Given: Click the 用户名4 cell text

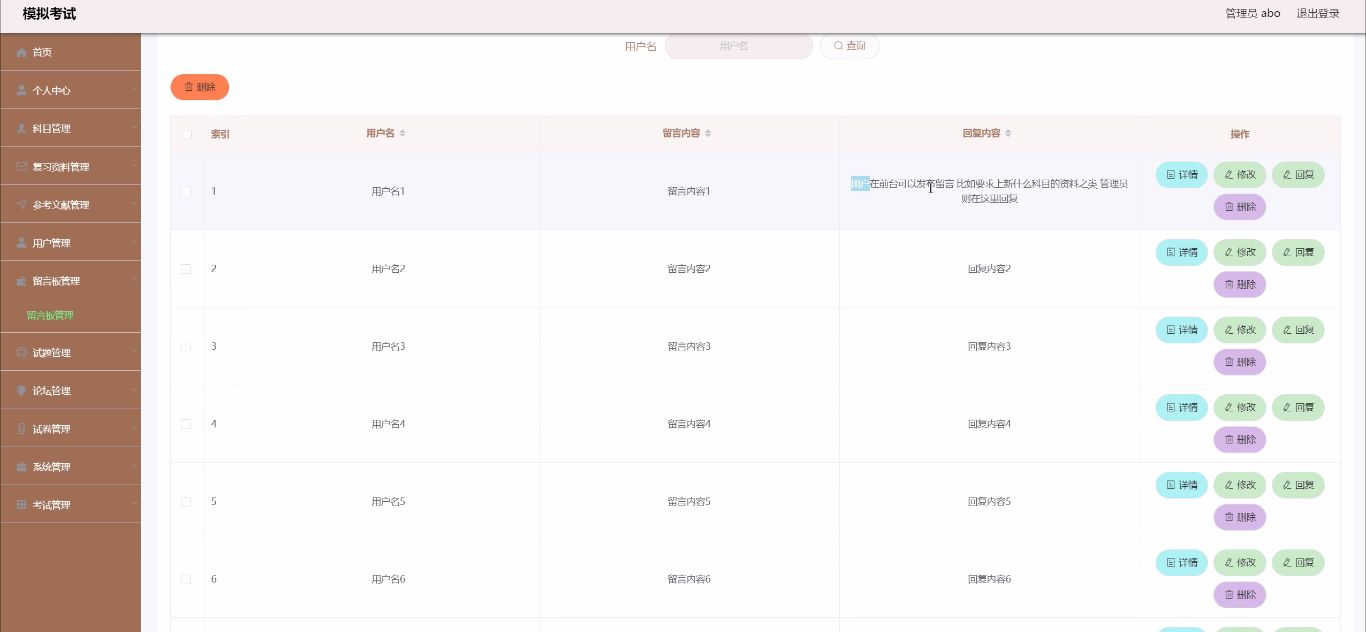Looking at the screenshot, I should [388, 424].
